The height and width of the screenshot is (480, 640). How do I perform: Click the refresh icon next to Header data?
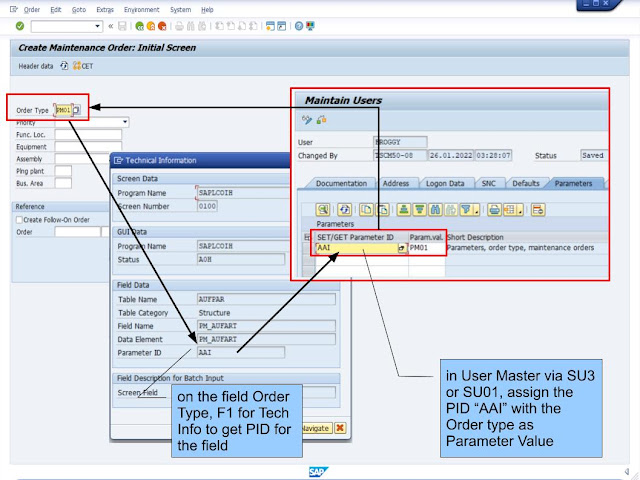pos(64,66)
